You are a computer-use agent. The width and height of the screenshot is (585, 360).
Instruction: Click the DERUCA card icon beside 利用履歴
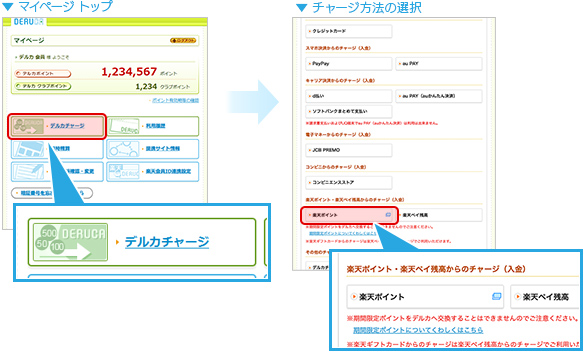click(124, 126)
